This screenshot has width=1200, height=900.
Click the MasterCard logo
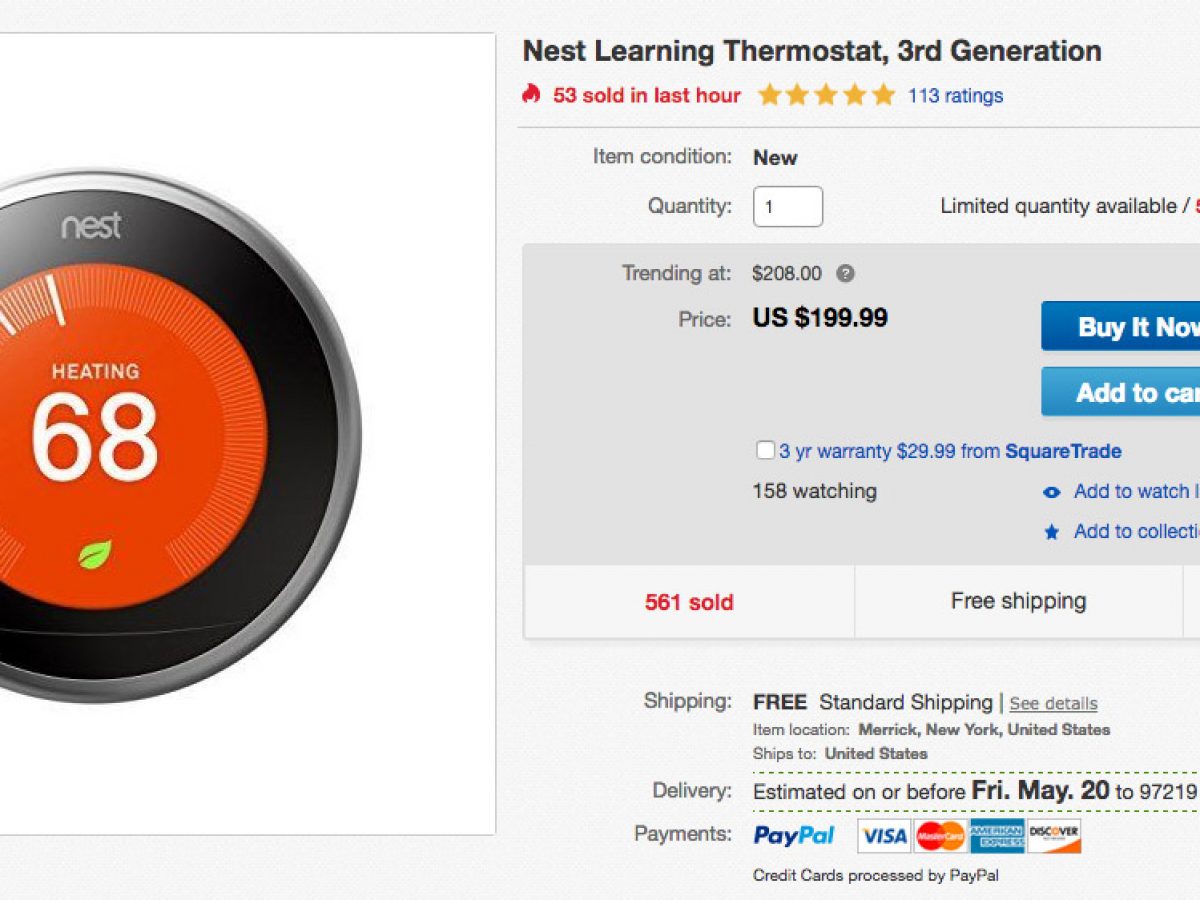940,835
